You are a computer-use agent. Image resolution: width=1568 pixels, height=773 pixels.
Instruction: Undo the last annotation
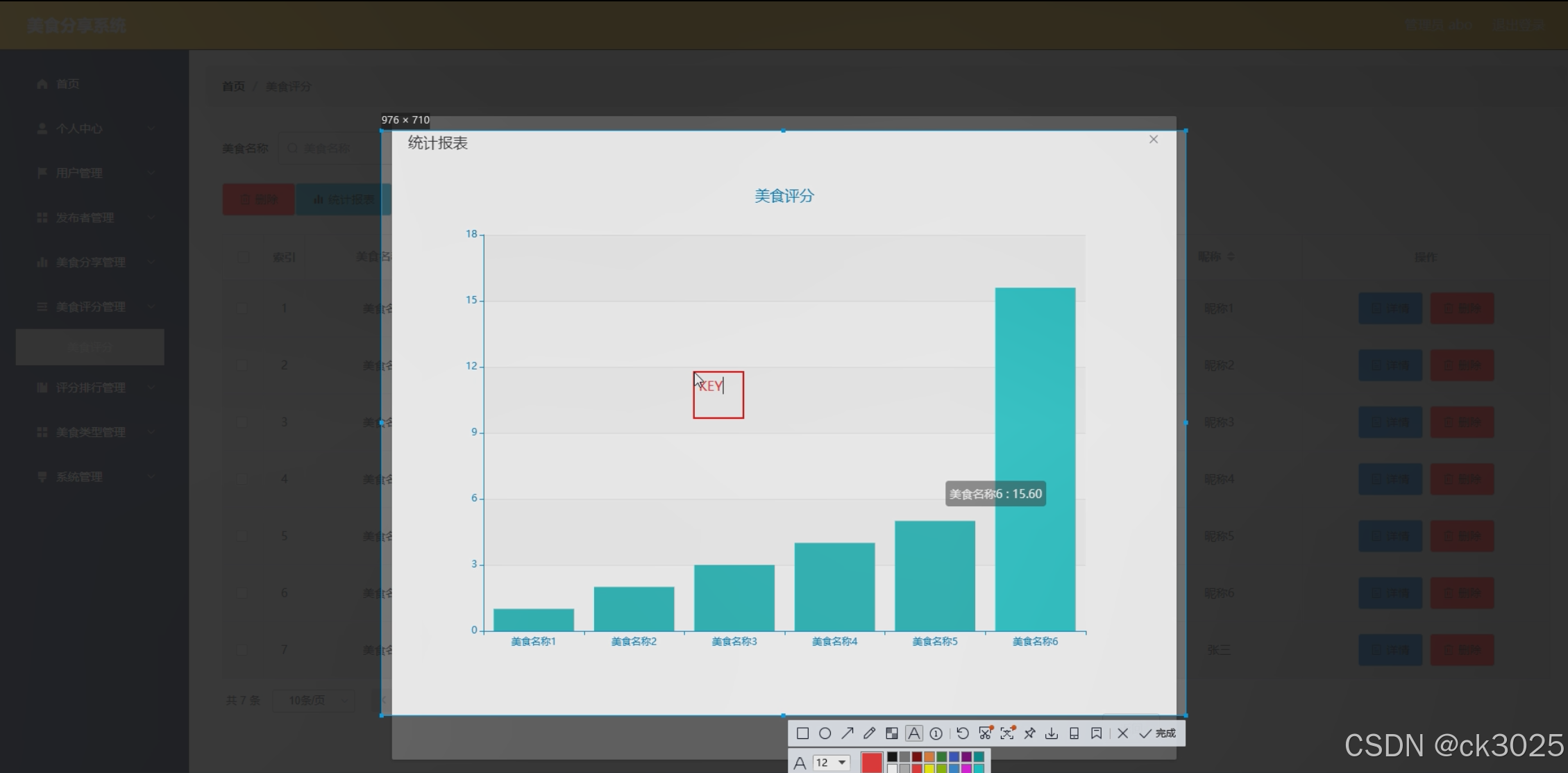962,733
